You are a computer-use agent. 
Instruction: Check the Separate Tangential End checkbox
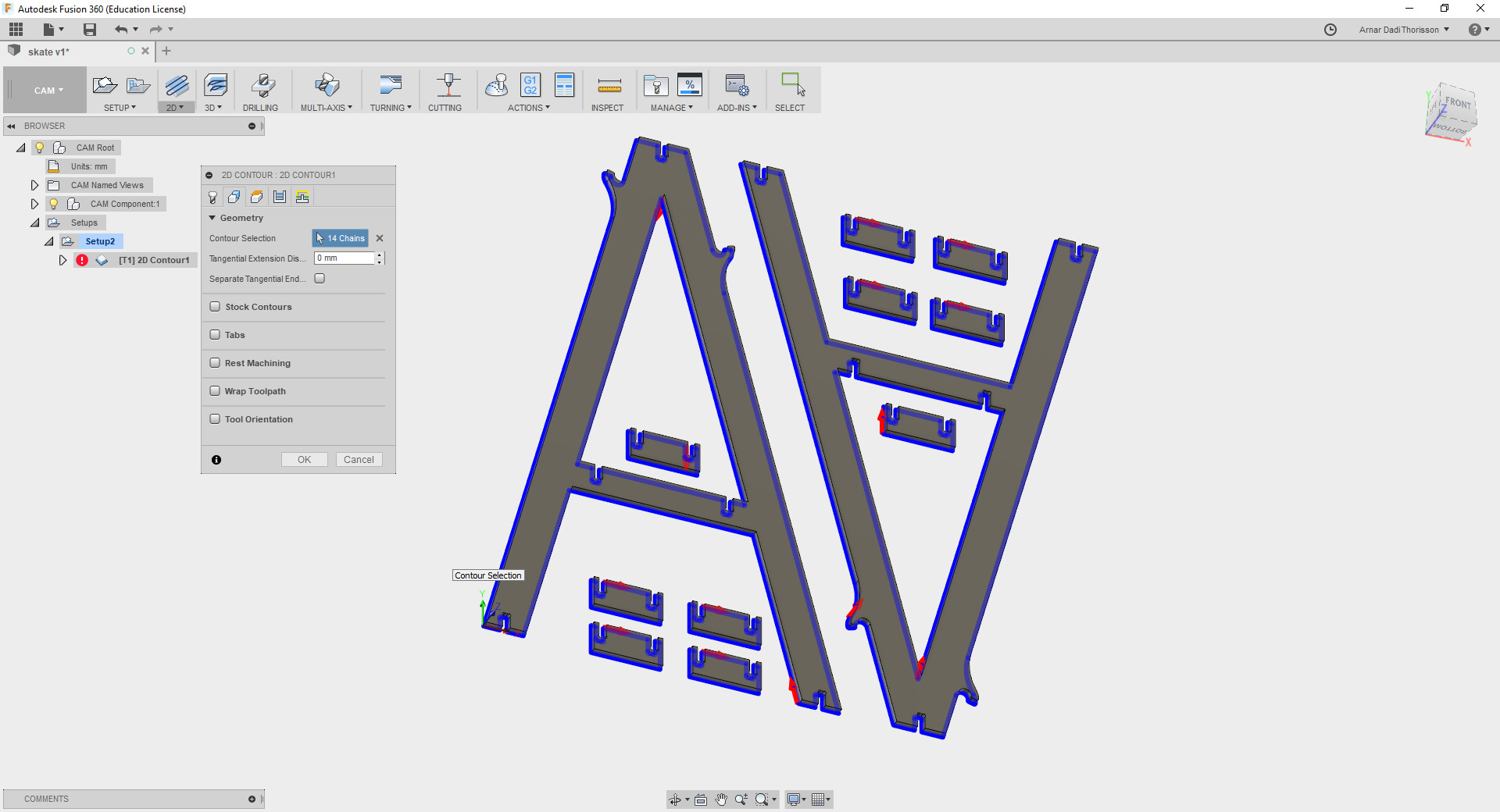pyautogui.click(x=320, y=279)
